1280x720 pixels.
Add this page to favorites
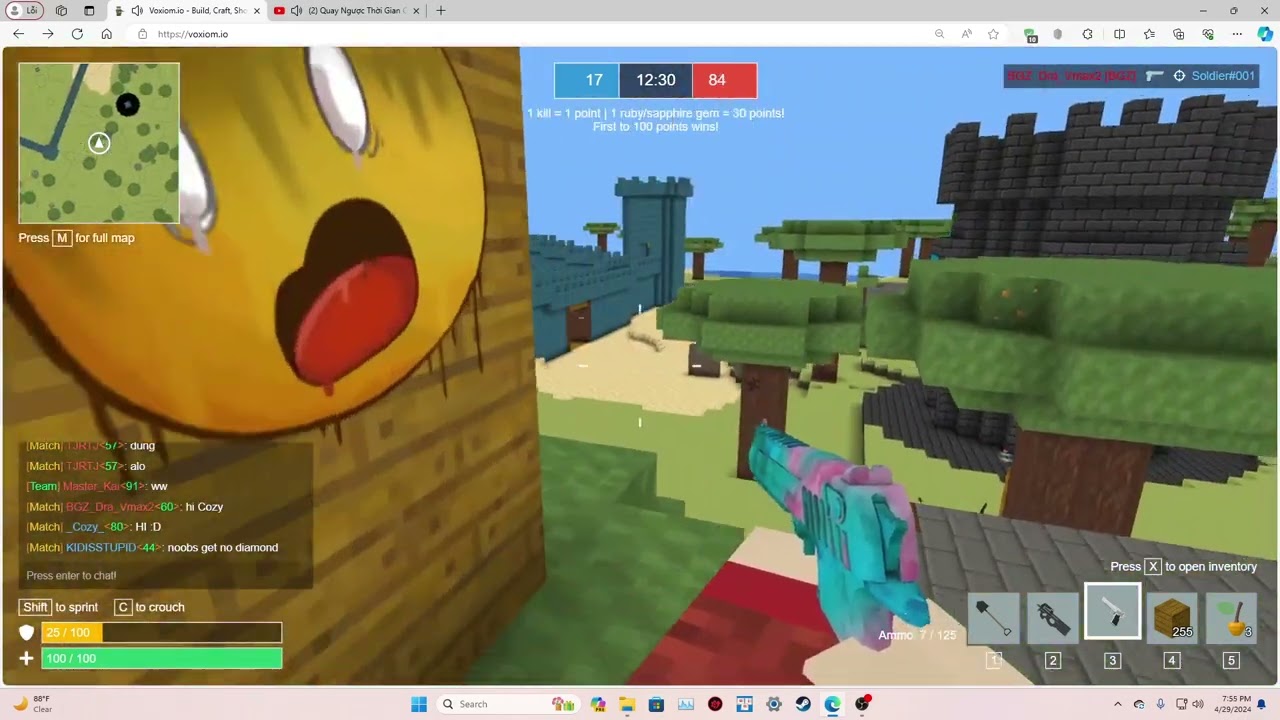(x=993, y=33)
